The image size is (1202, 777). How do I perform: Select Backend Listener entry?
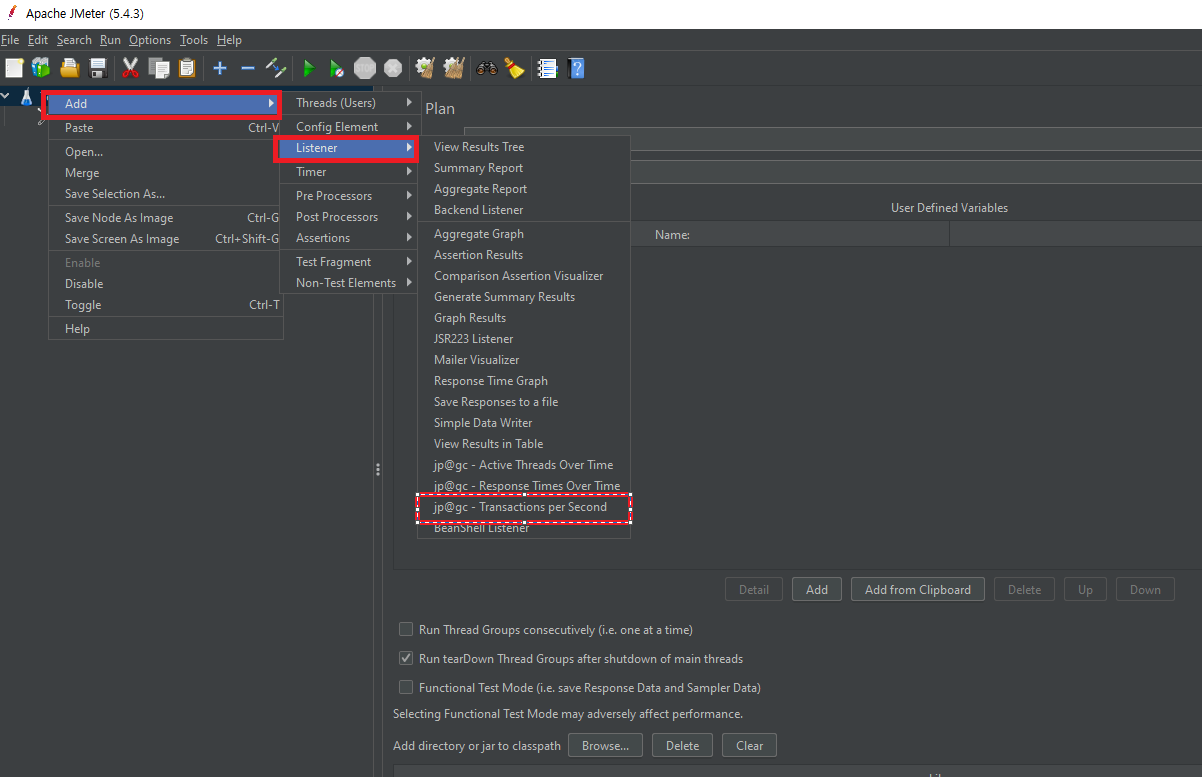pos(524,210)
